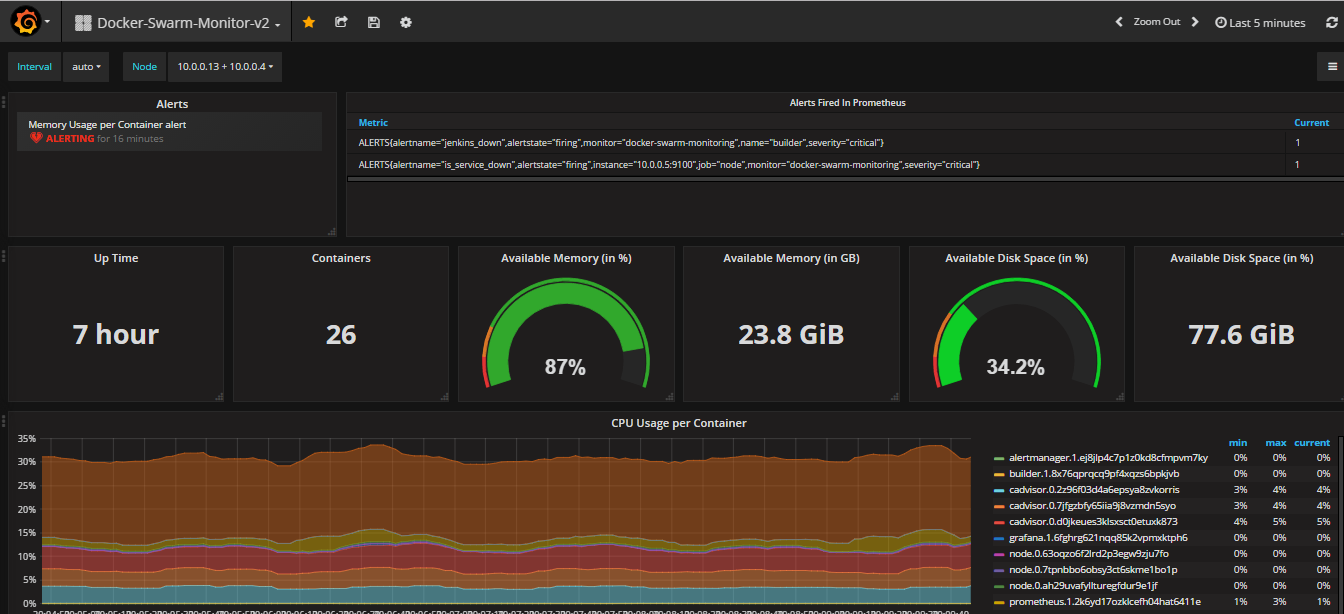
Task: Open the Grafana logo main menu
Action: (x=30, y=21)
